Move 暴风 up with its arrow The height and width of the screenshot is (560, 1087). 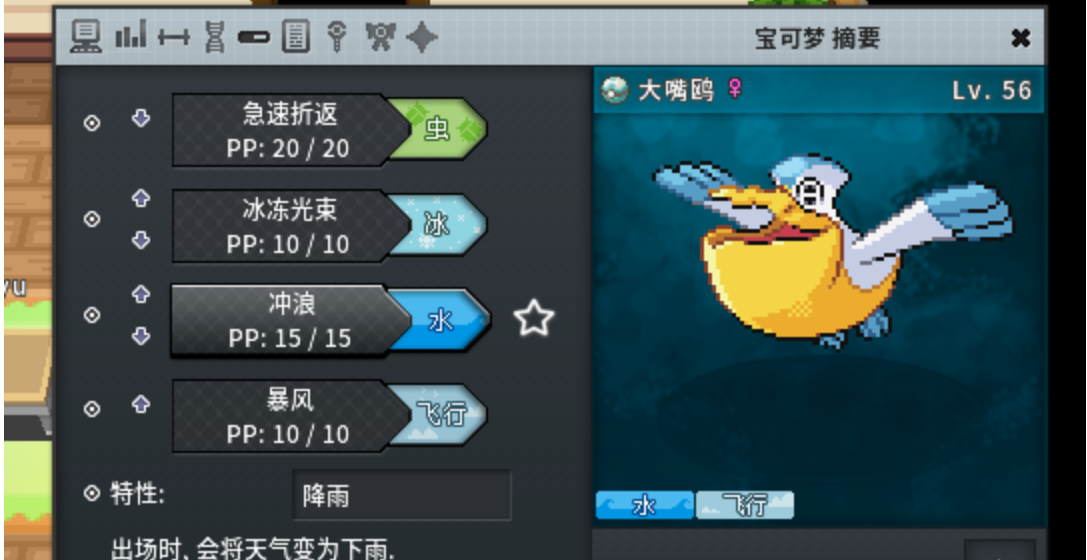141,404
